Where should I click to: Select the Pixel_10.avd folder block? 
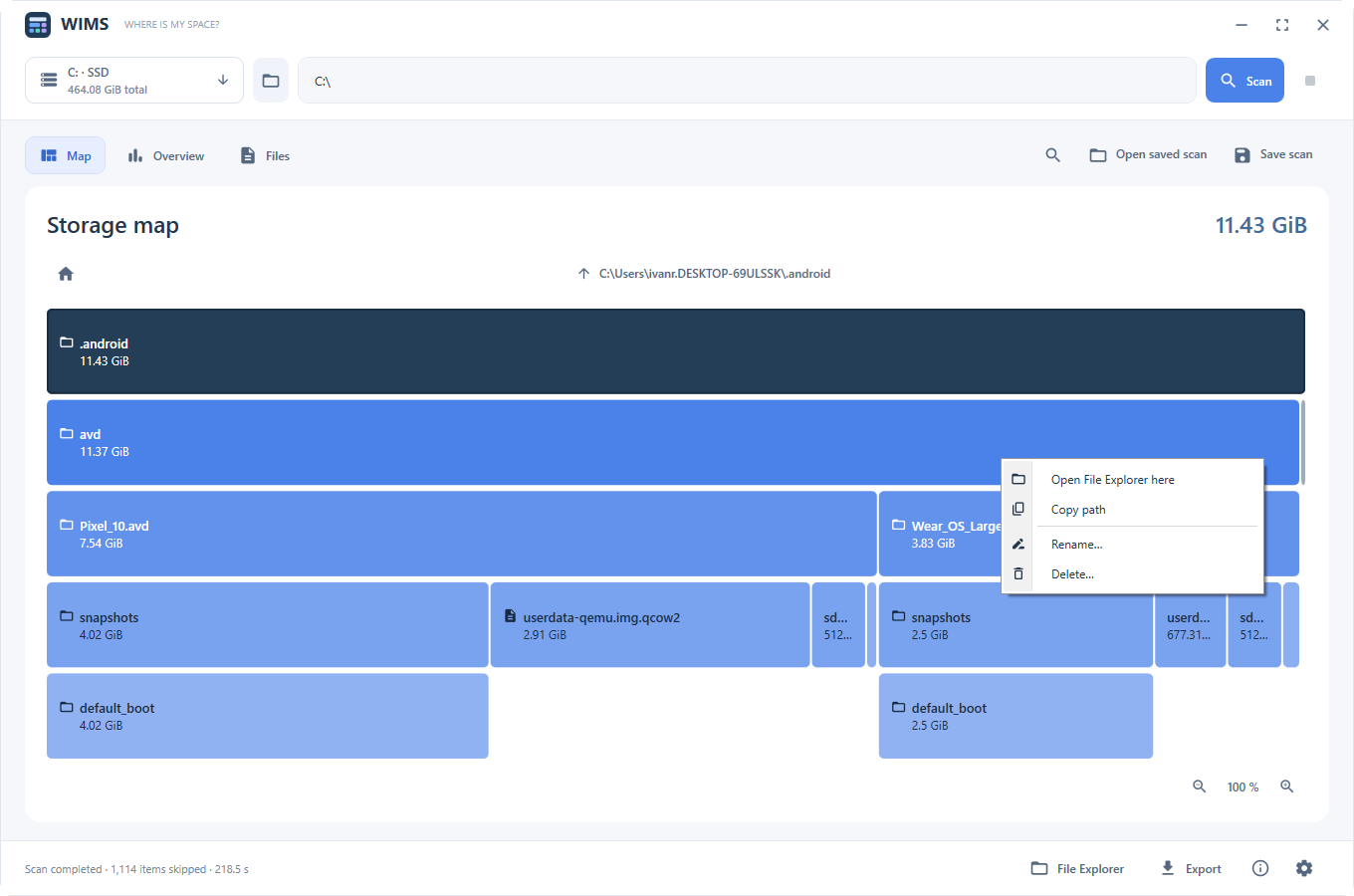pos(462,534)
